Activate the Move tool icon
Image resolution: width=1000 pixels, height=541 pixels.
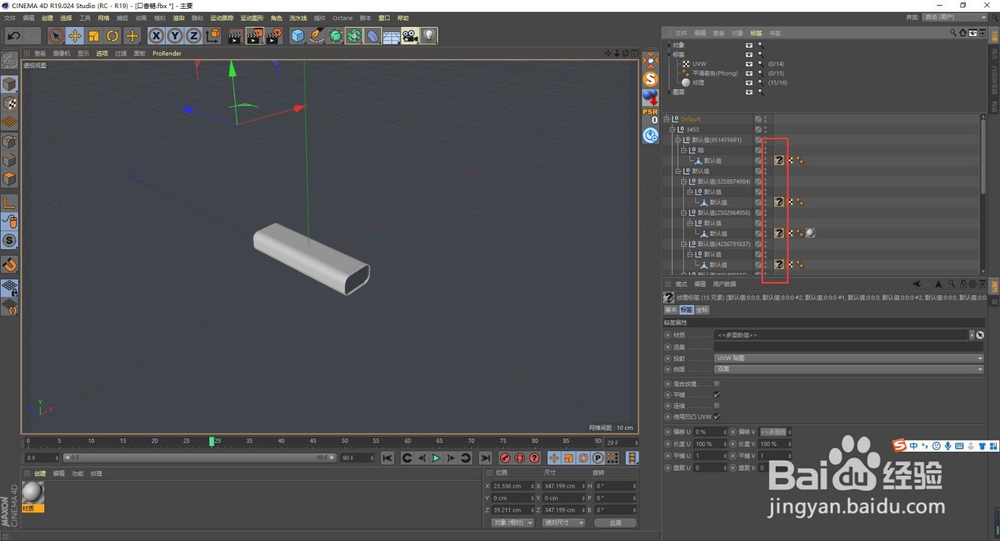[75, 36]
